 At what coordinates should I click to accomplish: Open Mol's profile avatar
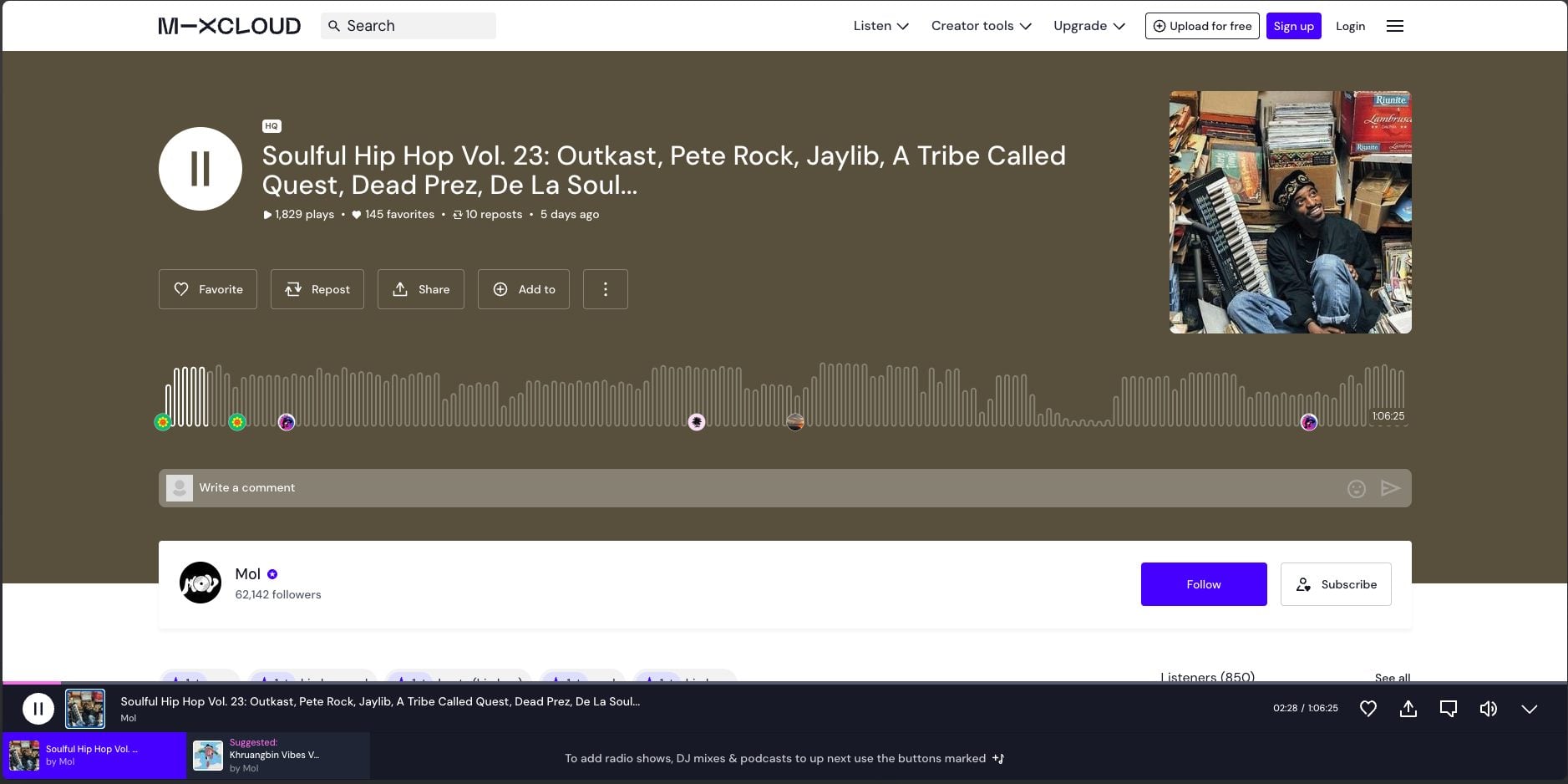200,583
